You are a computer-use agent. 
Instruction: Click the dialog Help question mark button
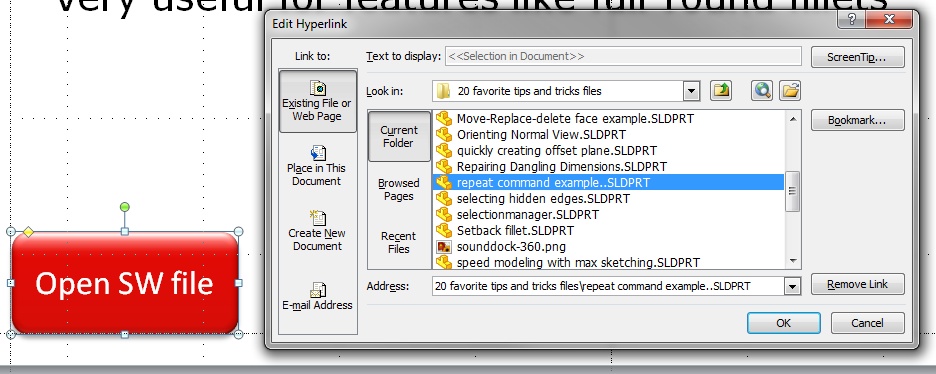click(852, 19)
